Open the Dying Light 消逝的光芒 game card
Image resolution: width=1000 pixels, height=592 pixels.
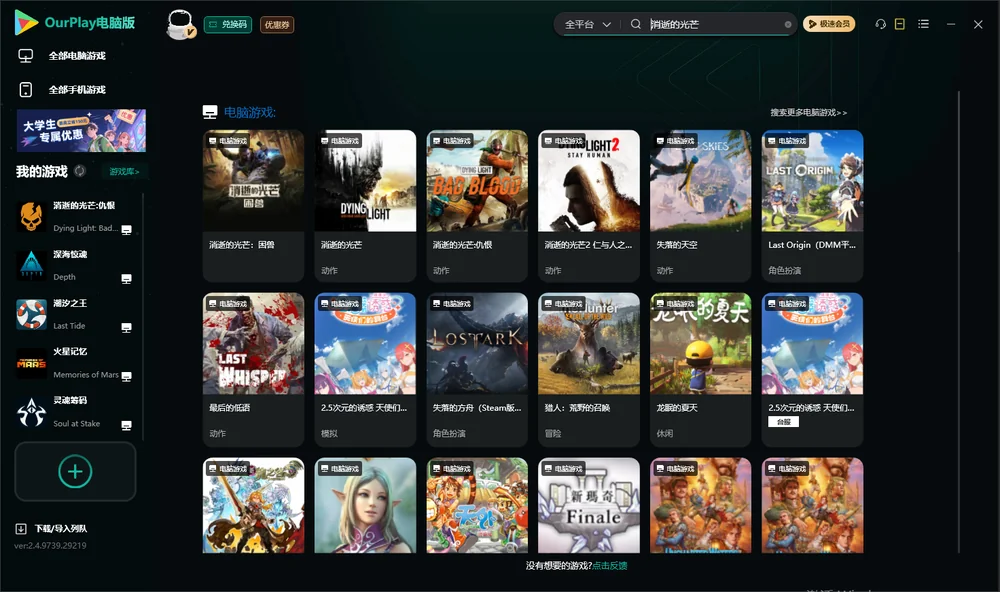365,205
